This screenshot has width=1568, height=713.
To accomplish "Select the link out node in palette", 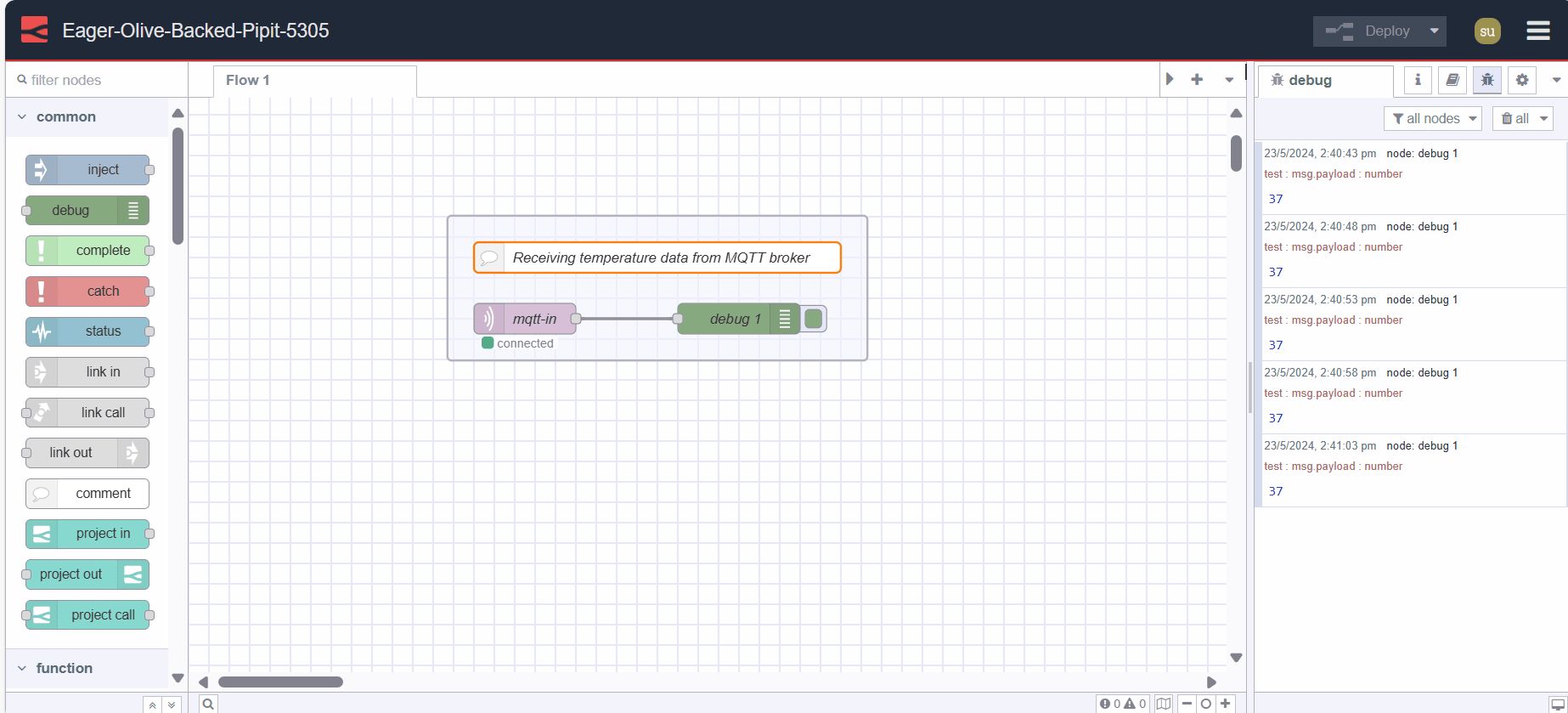I will [87, 453].
